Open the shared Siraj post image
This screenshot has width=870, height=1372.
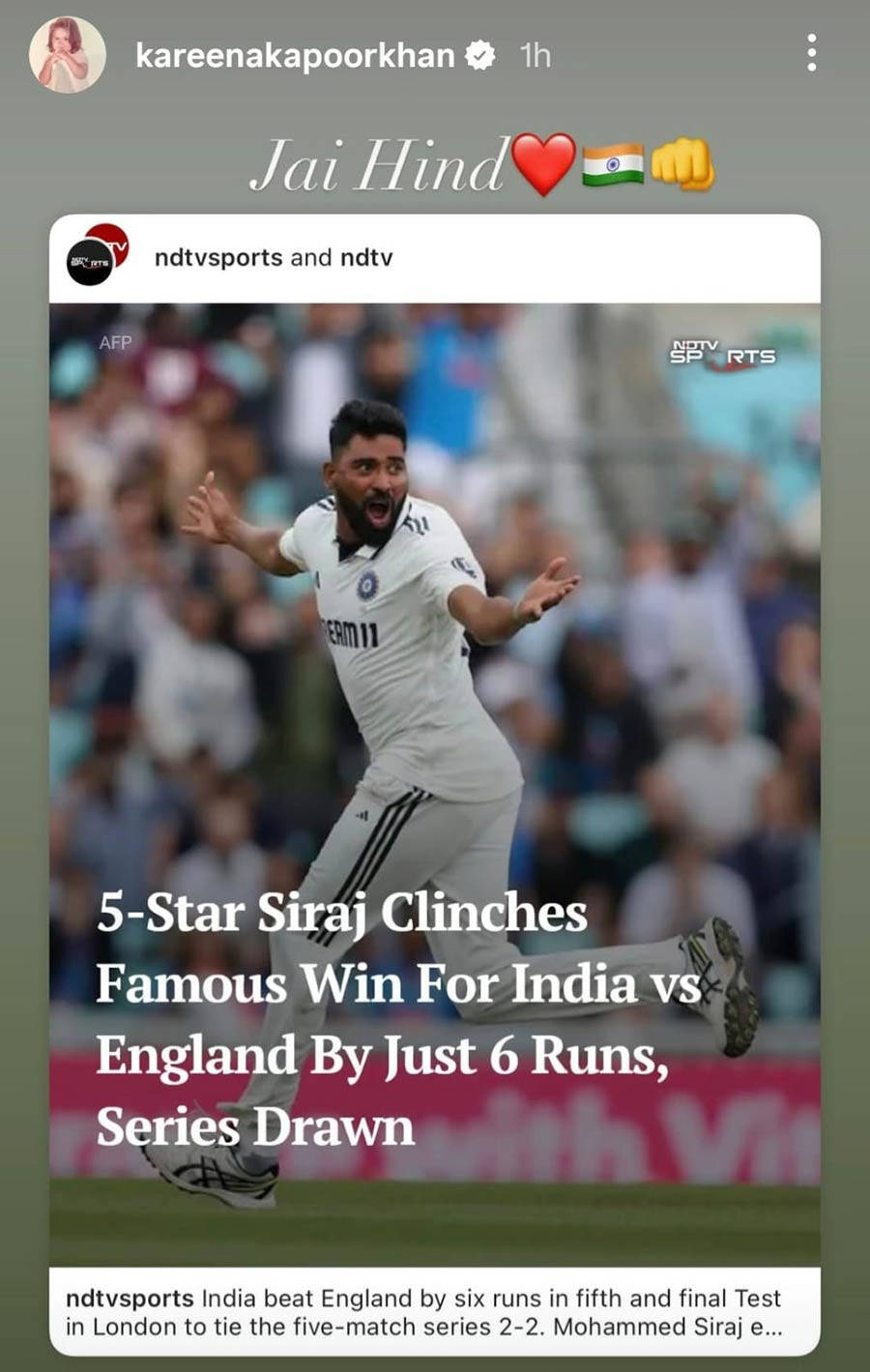pyautogui.click(x=435, y=785)
